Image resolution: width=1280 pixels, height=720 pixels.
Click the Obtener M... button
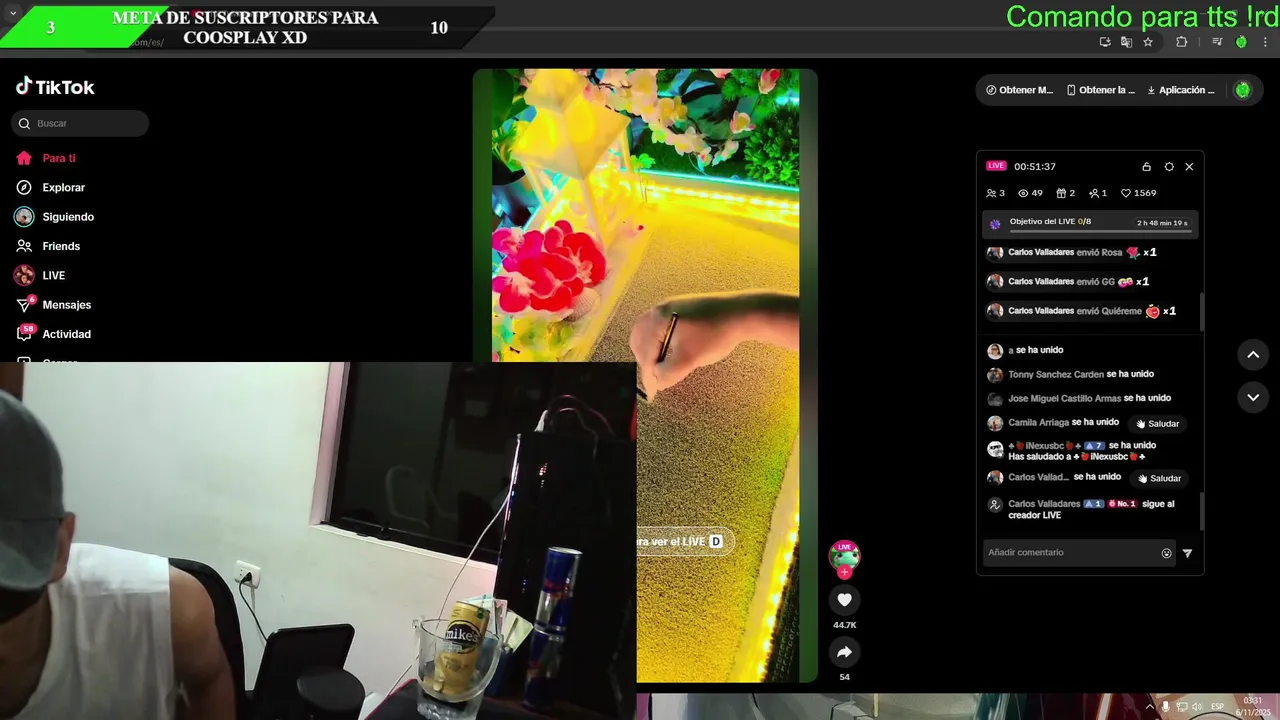[x=1019, y=90]
